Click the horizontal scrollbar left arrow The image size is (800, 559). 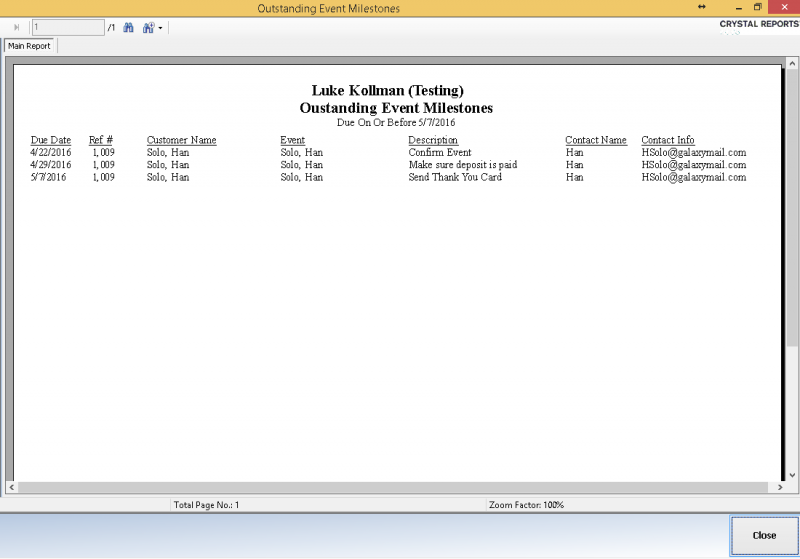pos(11,487)
